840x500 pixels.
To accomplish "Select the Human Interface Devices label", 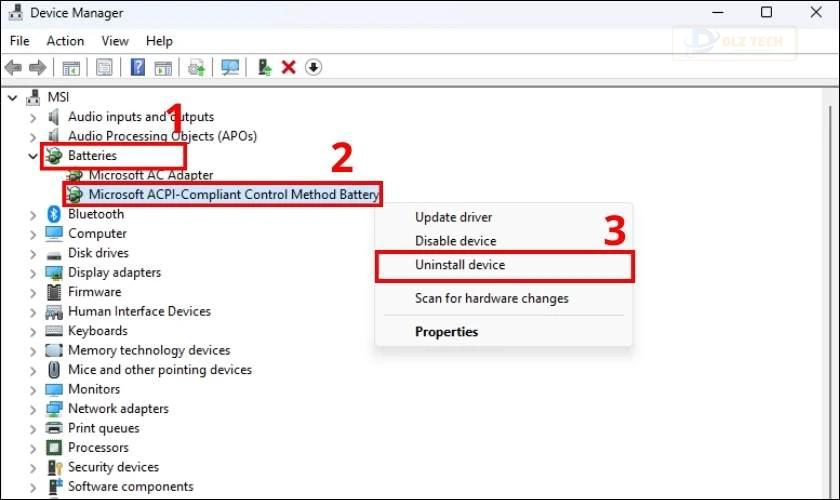I will (139, 311).
